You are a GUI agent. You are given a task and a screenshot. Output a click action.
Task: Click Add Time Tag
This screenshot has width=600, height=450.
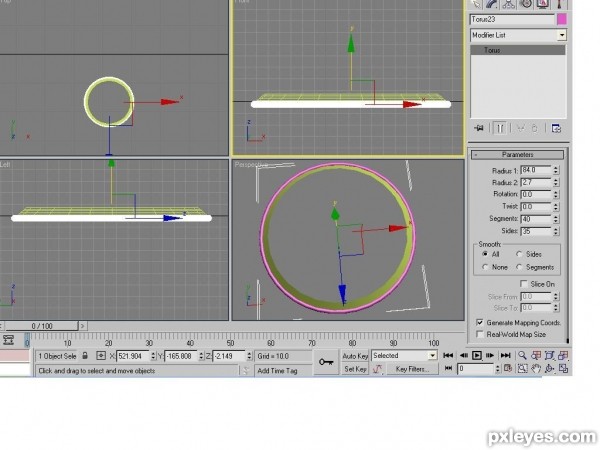coord(277,371)
